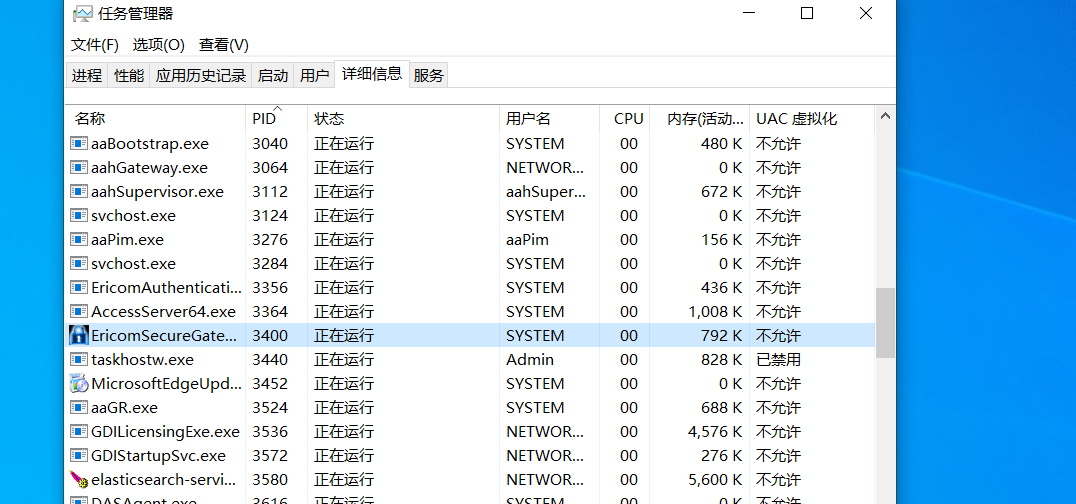Click the taskhostw.exe process icon
The width and height of the screenshot is (1076, 504).
point(79,360)
